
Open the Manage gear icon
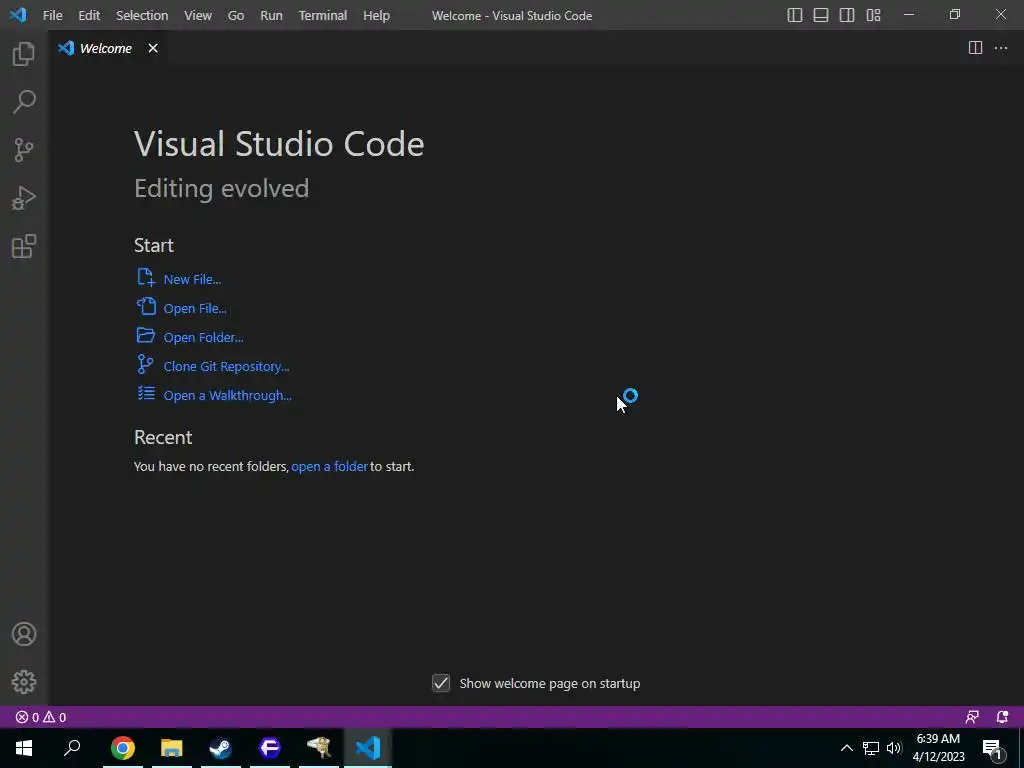(24, 682)
